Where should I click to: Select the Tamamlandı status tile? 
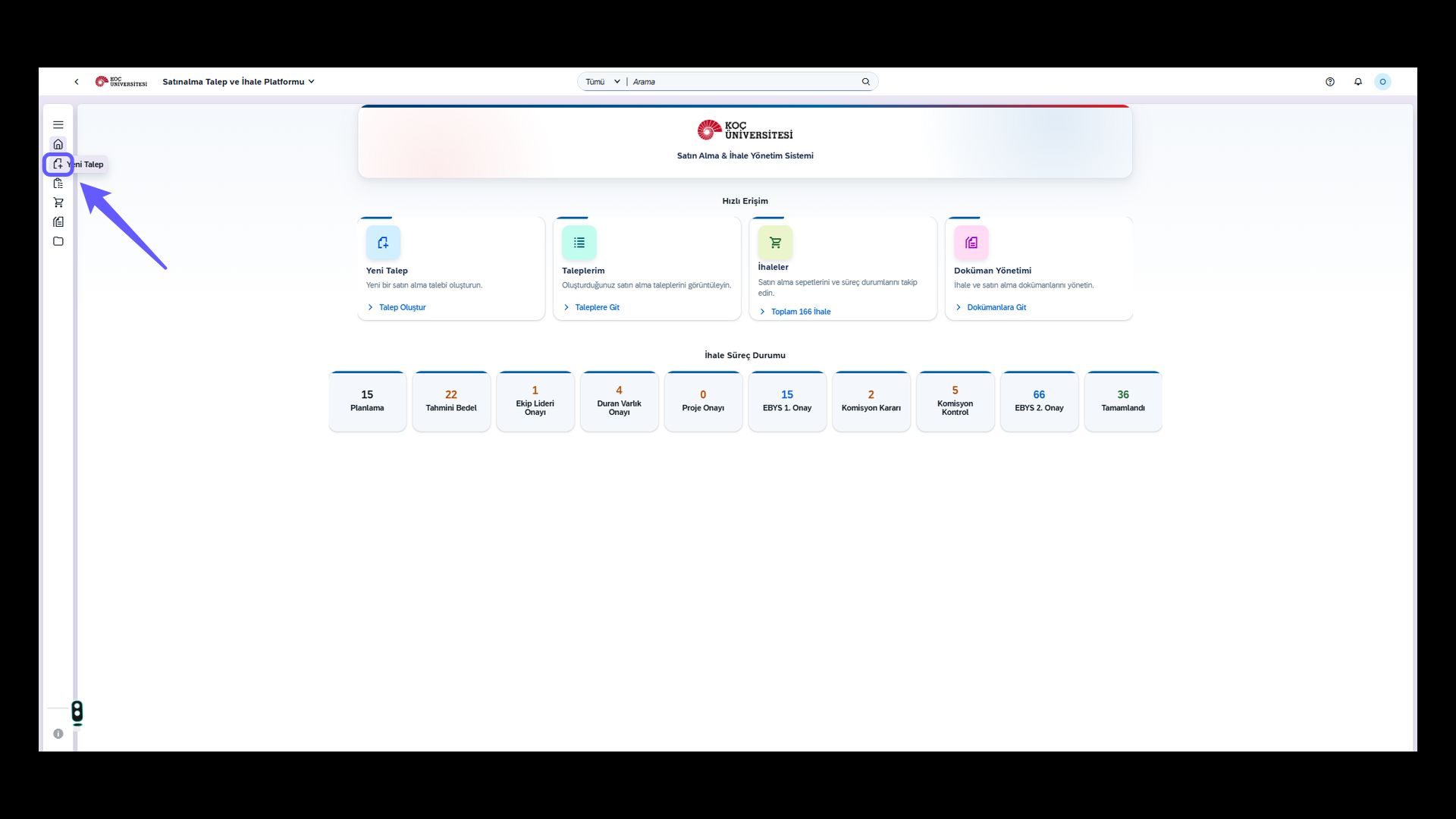click(1123, 401)
